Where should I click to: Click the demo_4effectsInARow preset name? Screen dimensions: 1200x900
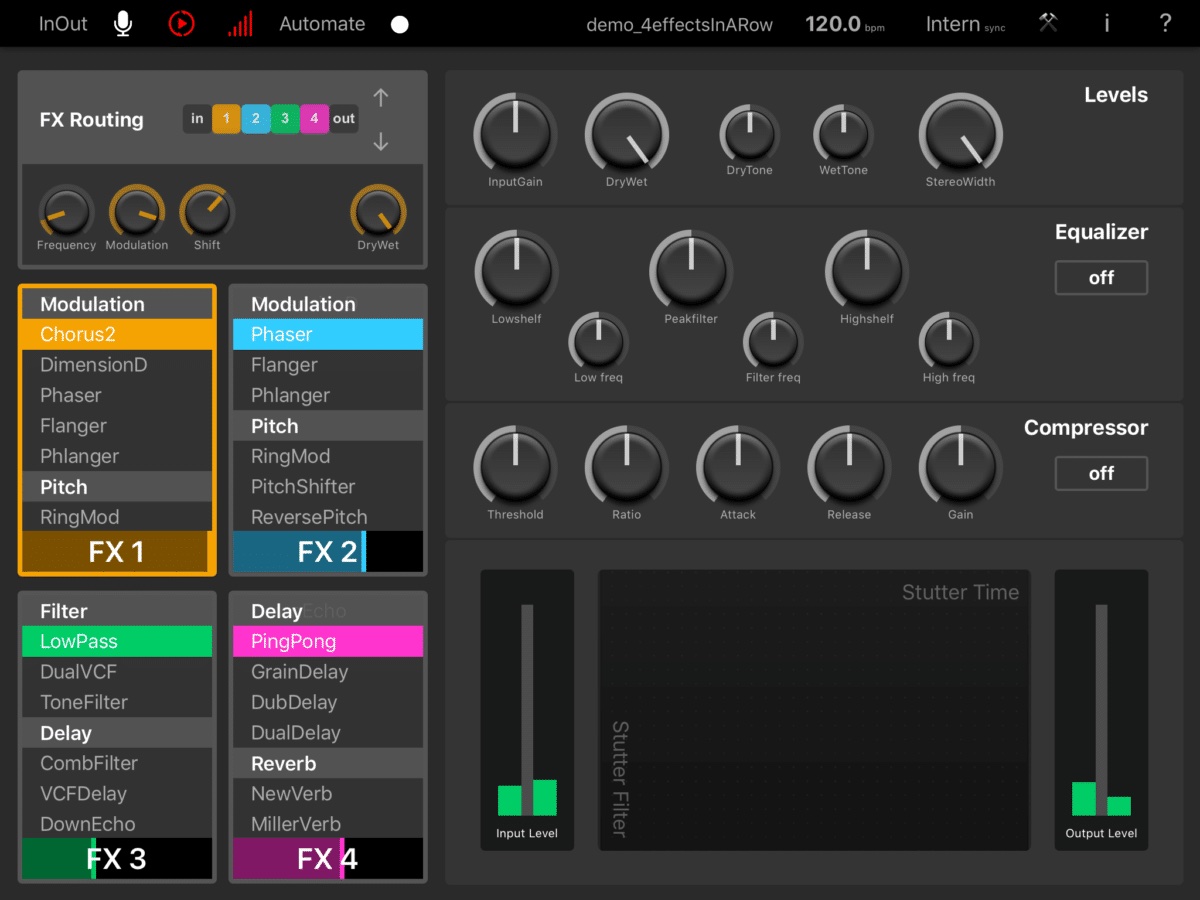pyautogui.click(x=679, y=25)
